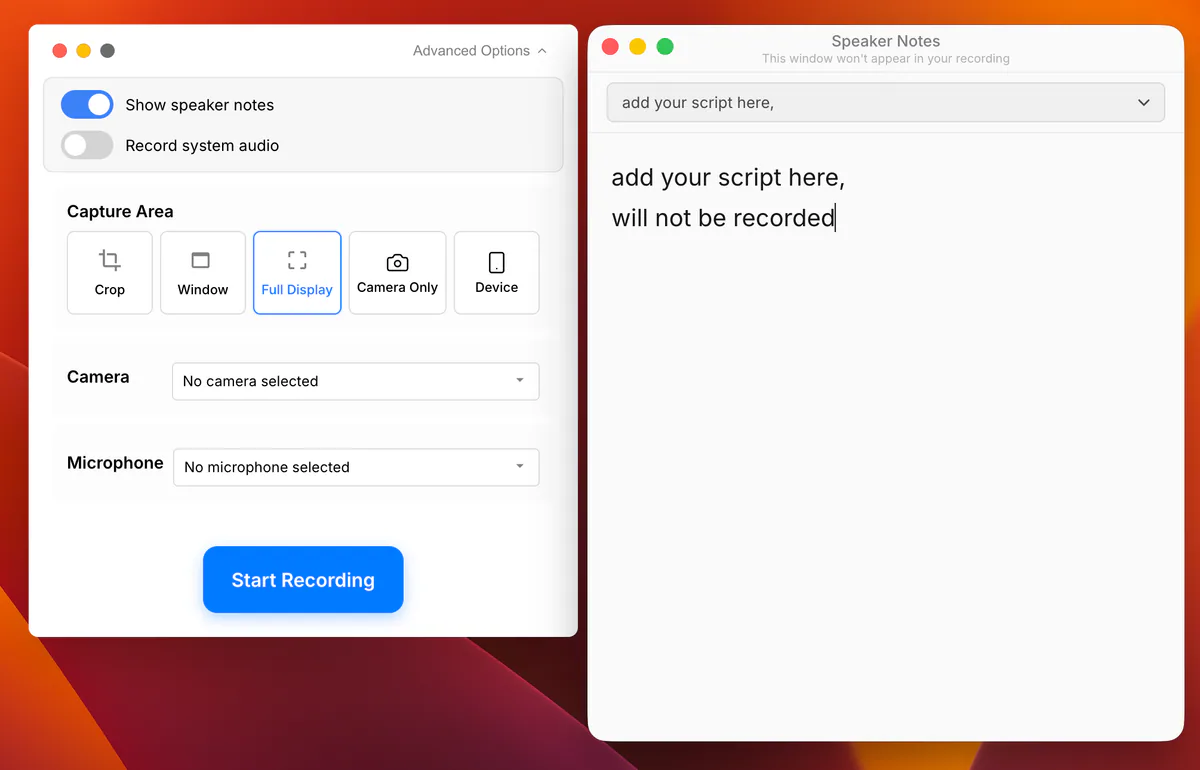Enable Record system audio switch
Viewport: 1200px width, 770px height.
point(87,146)
